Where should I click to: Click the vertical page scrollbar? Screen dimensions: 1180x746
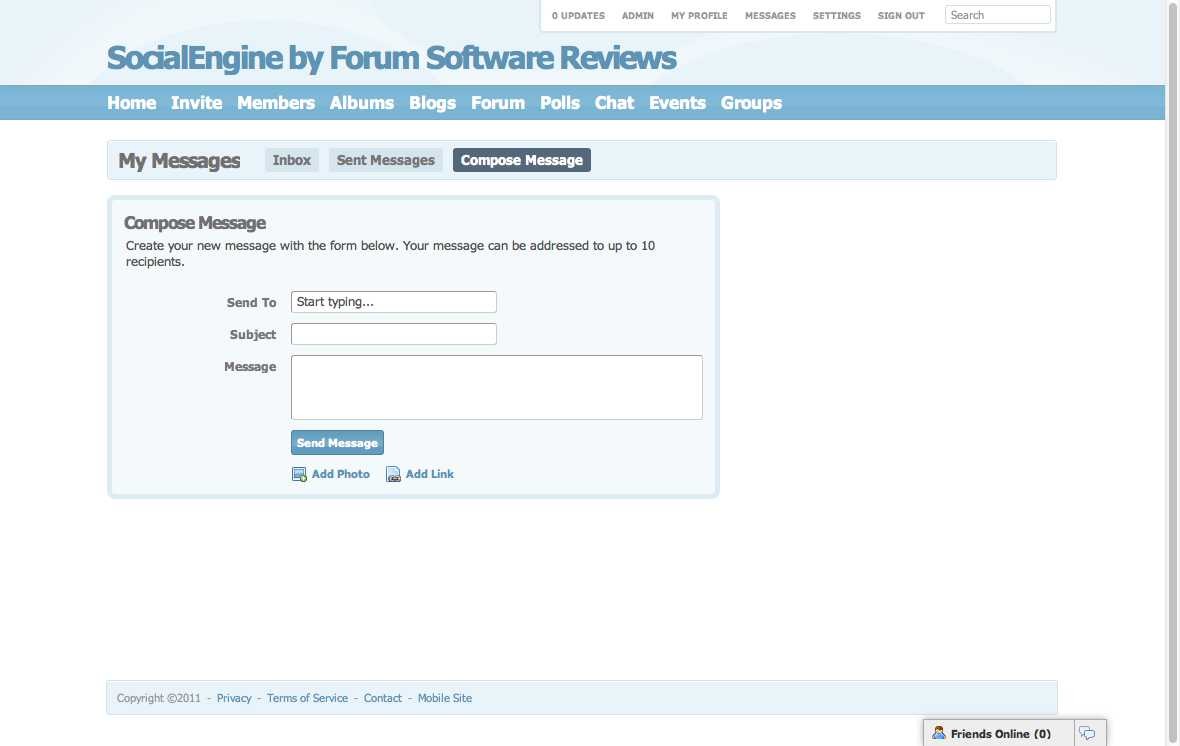click(x=1172, y=373)
